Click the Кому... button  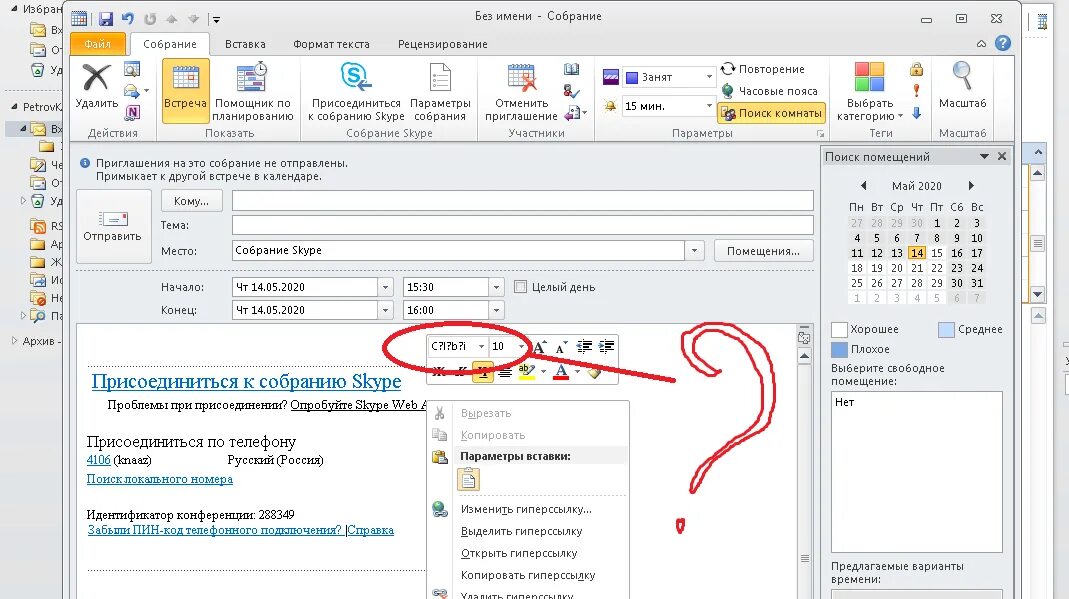point(192,201)
